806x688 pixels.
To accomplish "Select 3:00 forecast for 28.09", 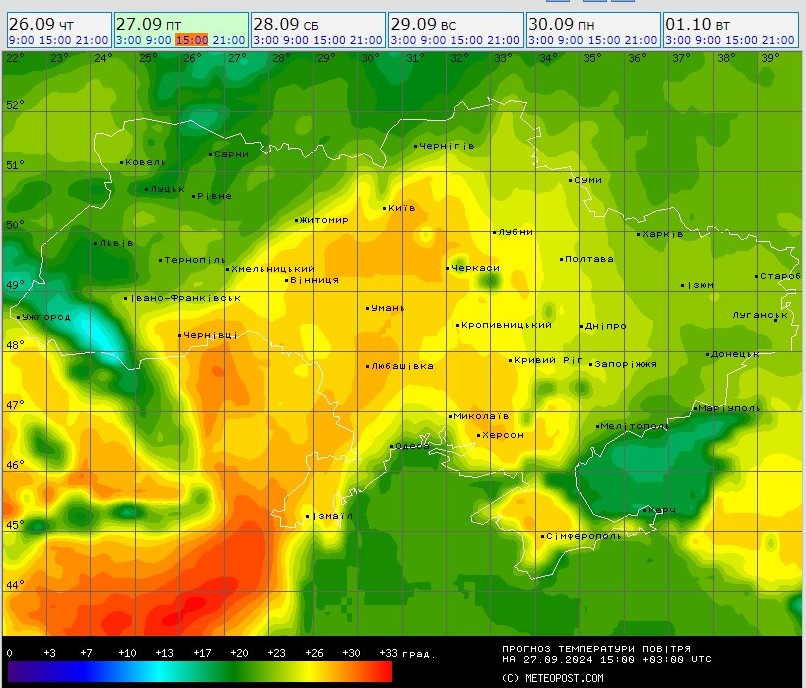I will pos(265,40).
